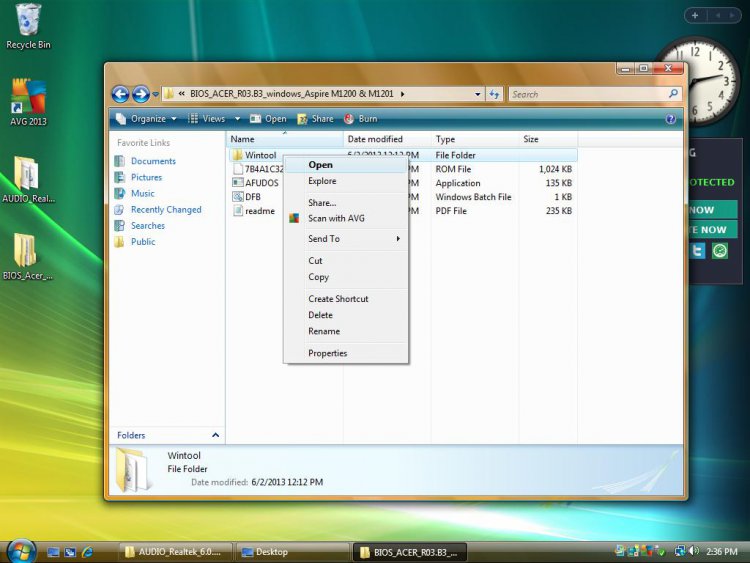Expand Send To submenu arrow

[398, 238]
